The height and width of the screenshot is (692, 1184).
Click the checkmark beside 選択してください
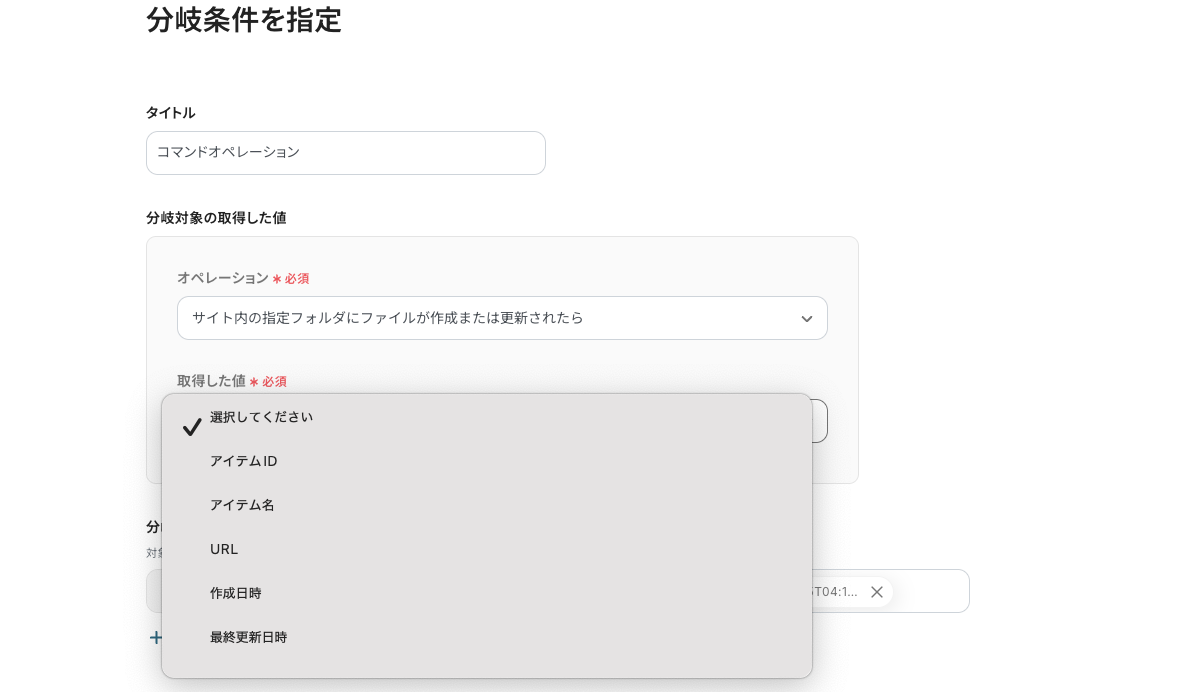coord(192,427)
